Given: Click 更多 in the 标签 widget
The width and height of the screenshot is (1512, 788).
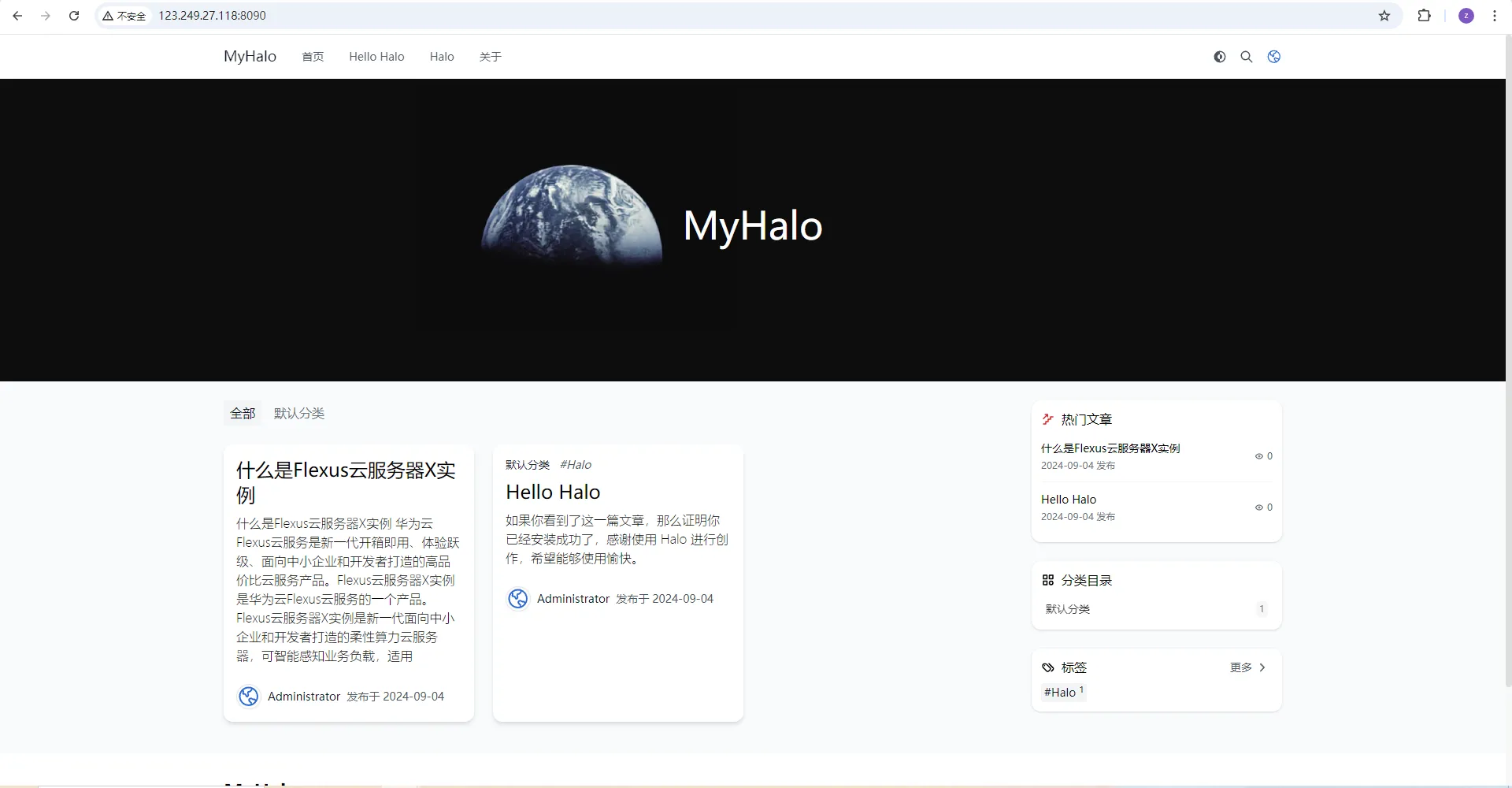Looking at the screenshot, I should [x=1241, y=667].
